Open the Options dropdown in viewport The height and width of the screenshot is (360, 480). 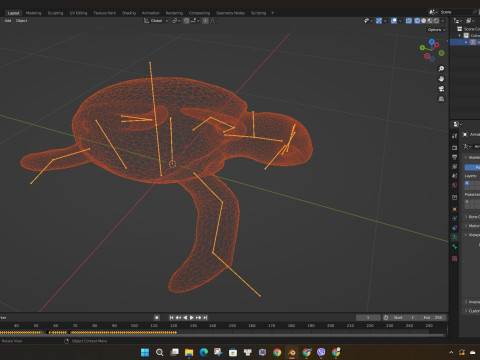[x=436, y=30]
